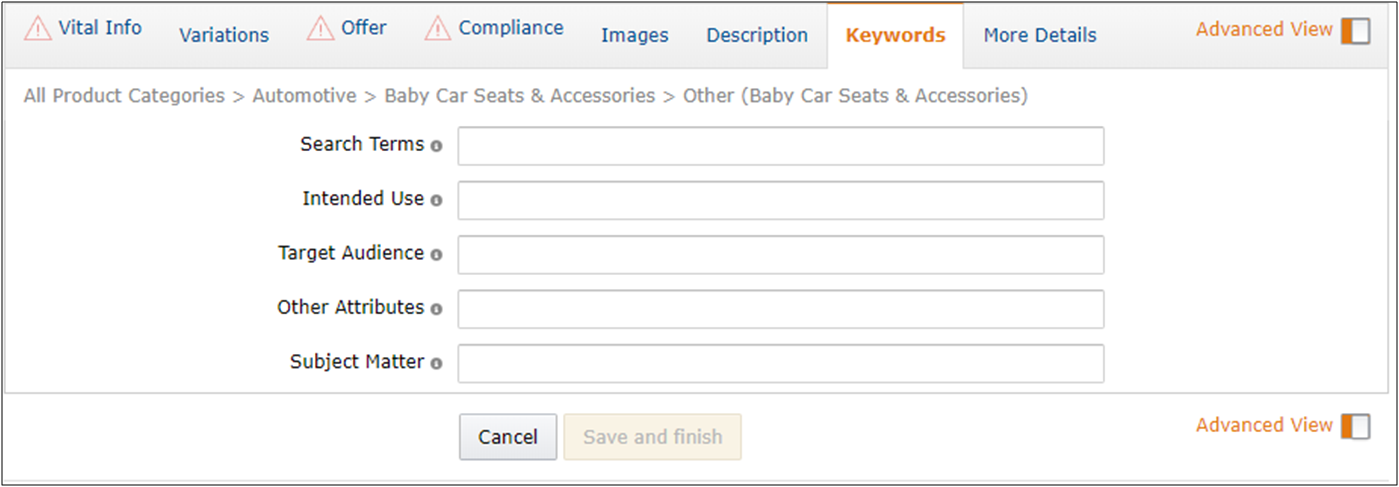Click the Subject Matter input field
The height and width of the screenshot is (487, 1399).
coord(780,364)
